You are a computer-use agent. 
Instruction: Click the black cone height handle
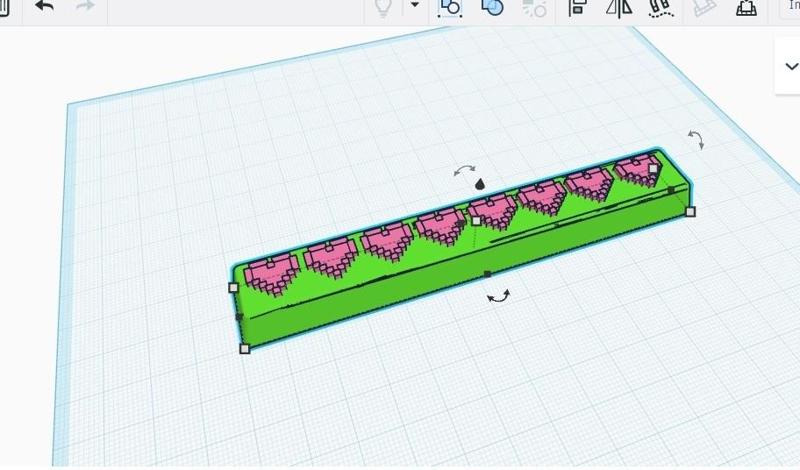click(x=480, y=184)
